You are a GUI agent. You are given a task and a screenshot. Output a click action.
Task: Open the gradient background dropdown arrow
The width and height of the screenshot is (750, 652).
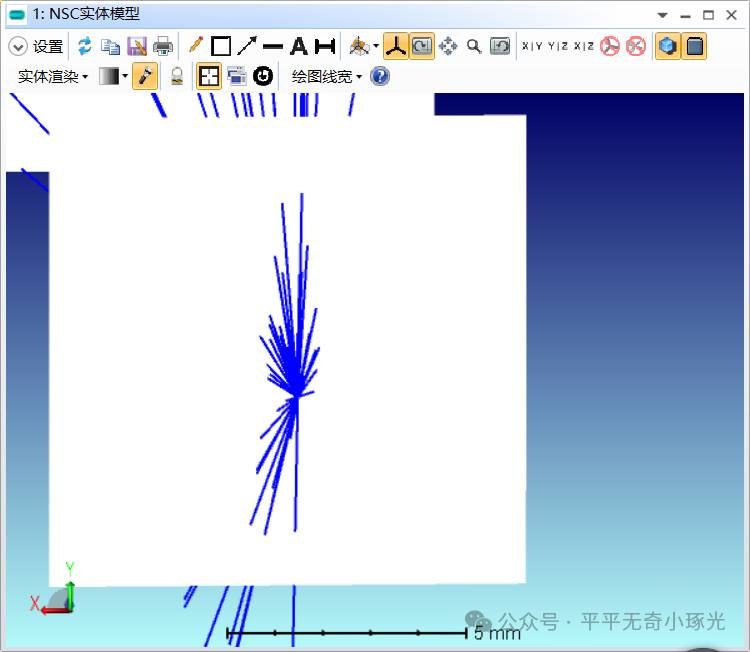(x=125, y=76)
